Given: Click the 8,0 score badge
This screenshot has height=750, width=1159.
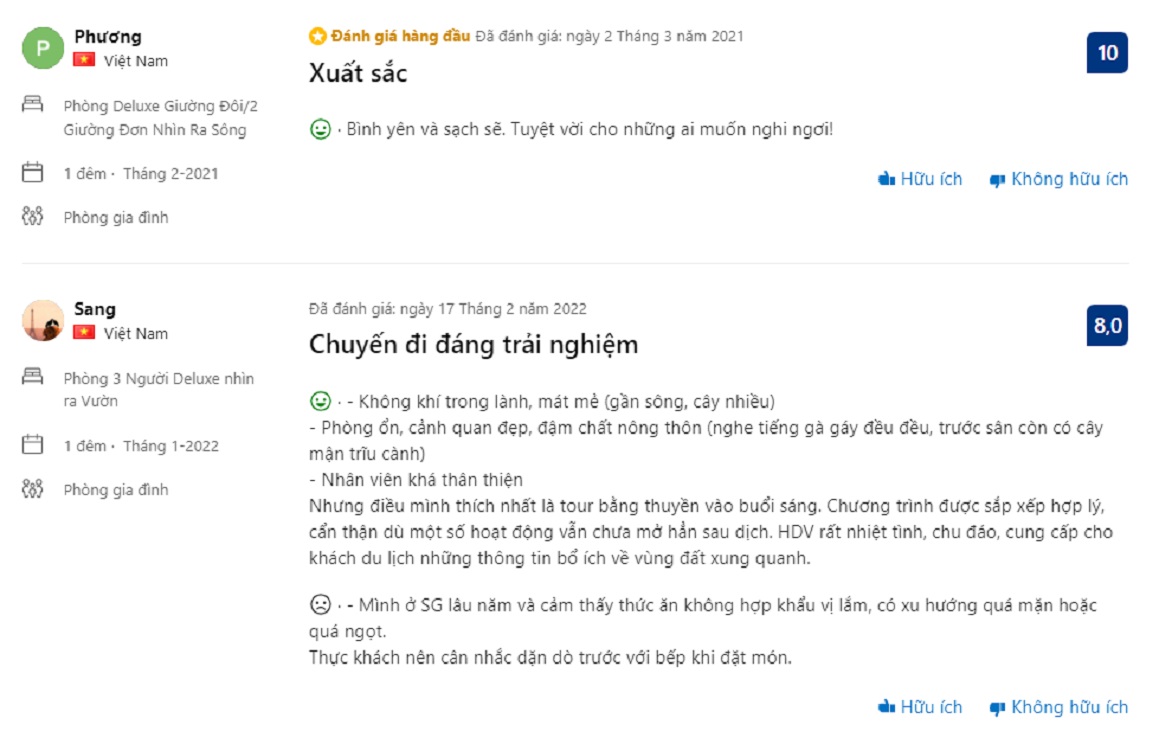Looking at the screenshot, I should [x=1107, y=326].
